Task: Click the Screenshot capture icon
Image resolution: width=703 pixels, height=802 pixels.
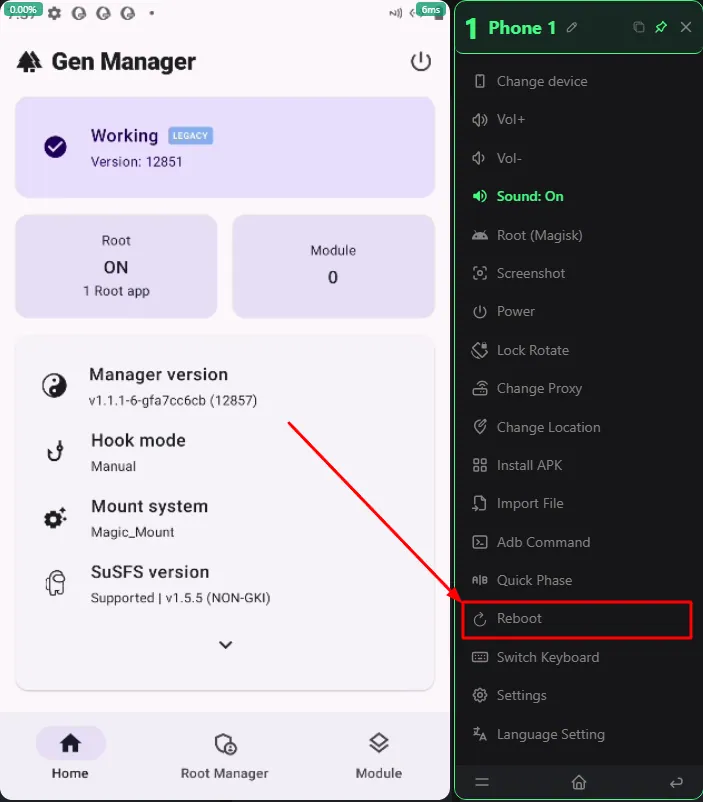Action: click(x=479, y=273)
